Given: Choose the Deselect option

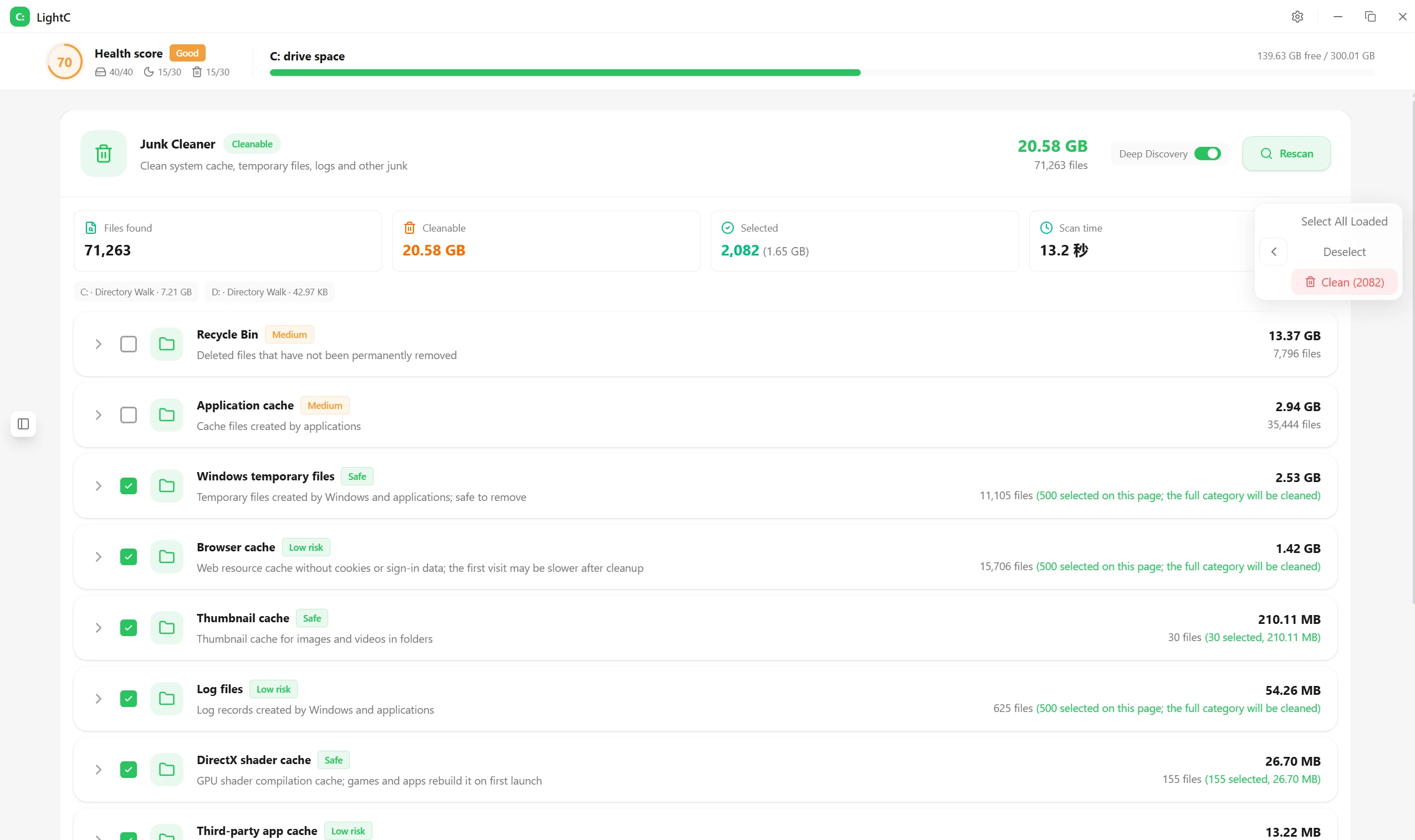Looking at the screenshot, I should (x=1344, y=252).
